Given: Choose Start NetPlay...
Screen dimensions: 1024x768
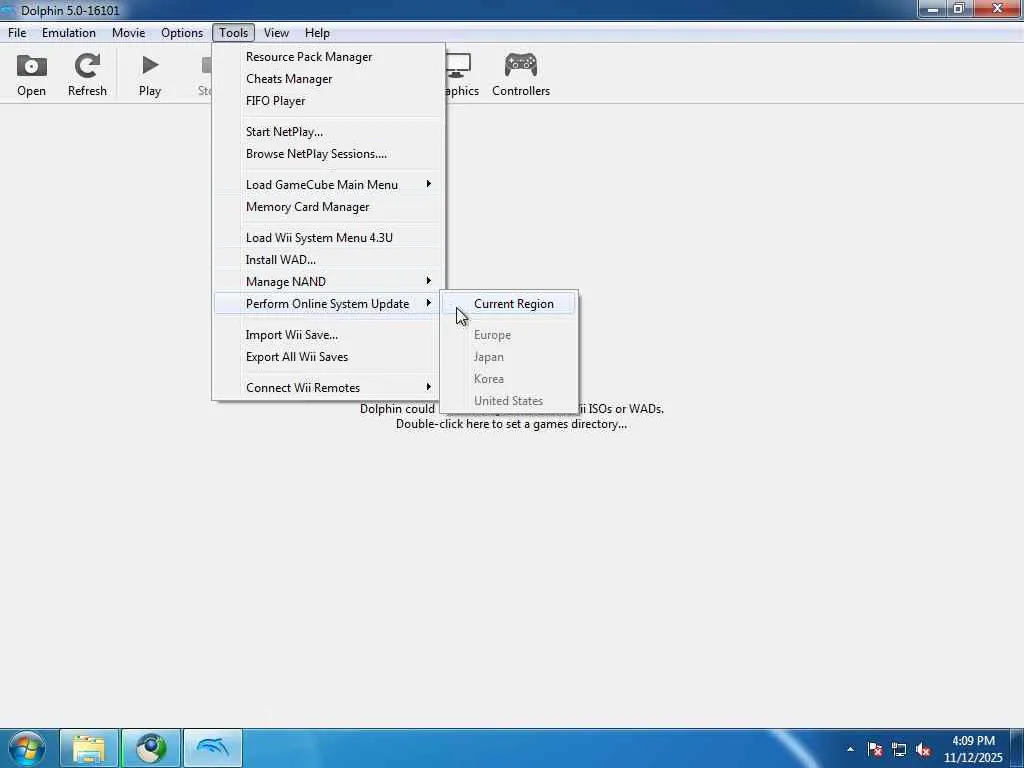Looking at the screenshot, I should (328, 132).
